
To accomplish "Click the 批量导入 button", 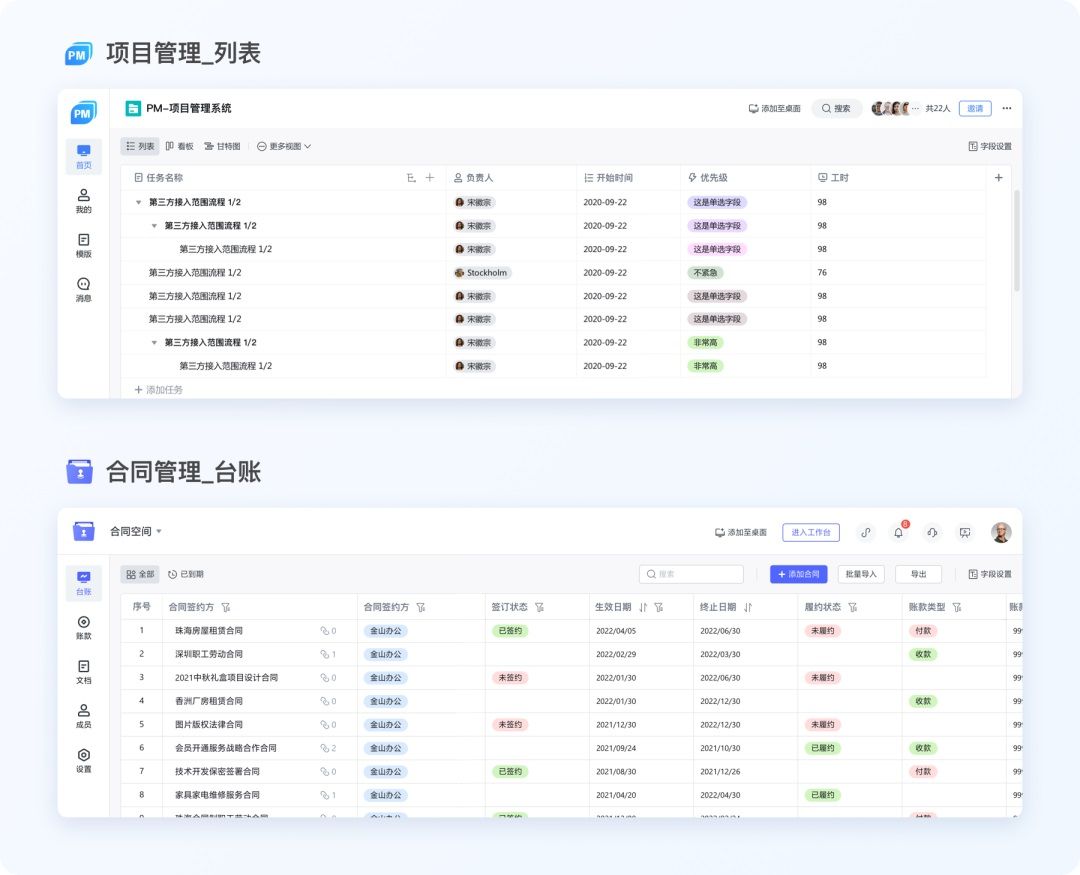I will [861, 574].
